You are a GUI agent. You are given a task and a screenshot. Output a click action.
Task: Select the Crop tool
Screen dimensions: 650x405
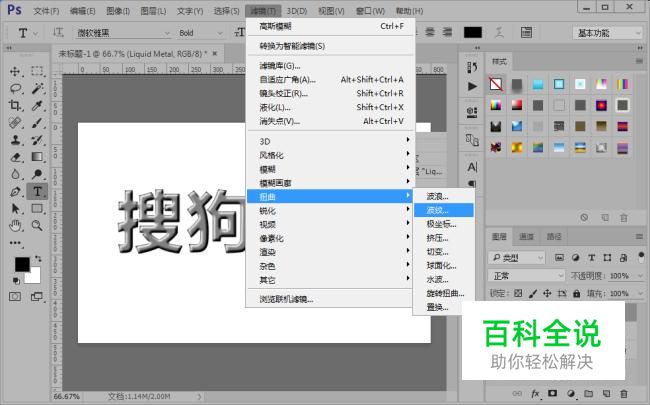(15, 105)
